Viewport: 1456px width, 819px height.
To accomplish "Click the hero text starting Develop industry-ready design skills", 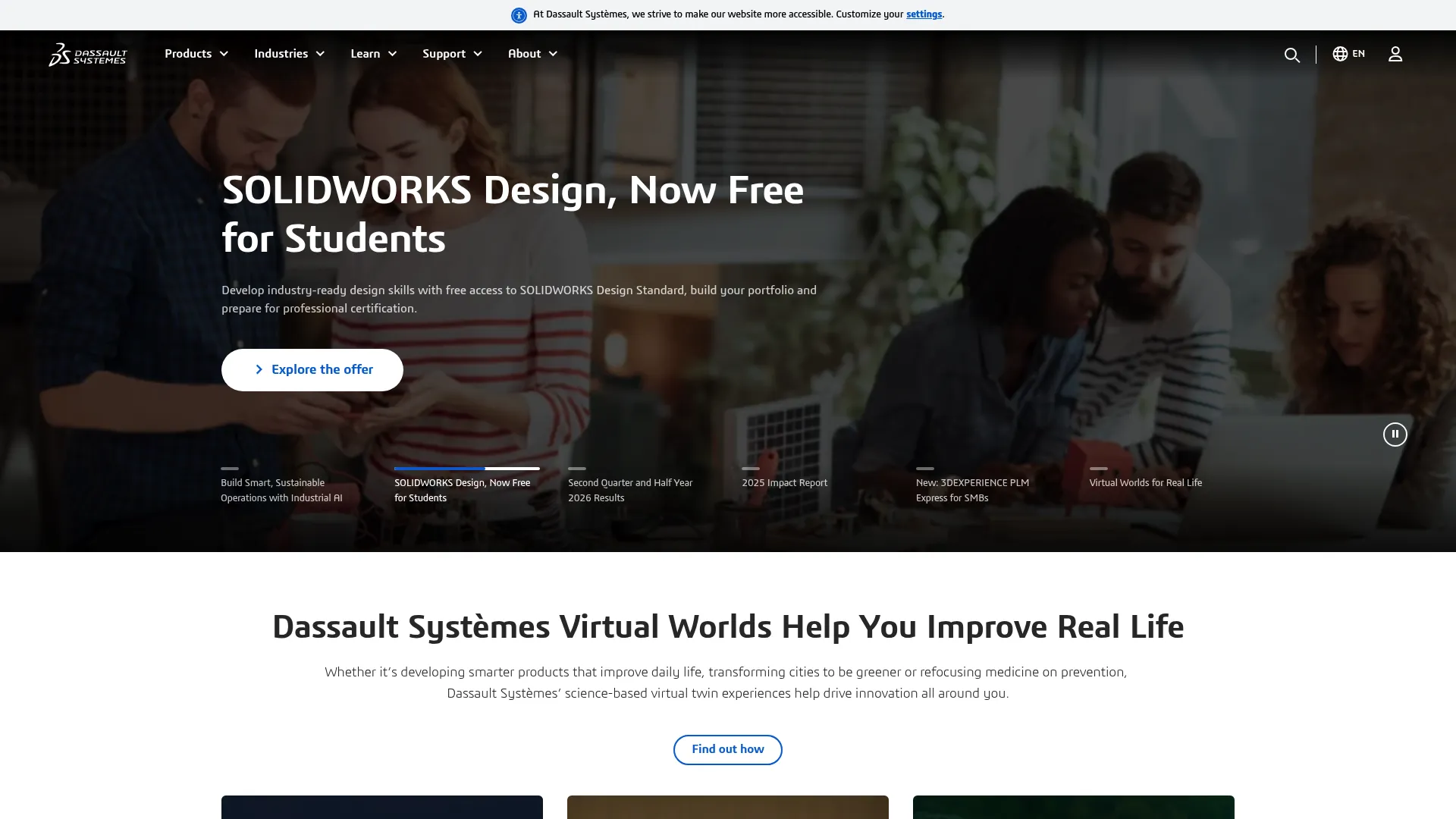I will click(x=519, y=300).
